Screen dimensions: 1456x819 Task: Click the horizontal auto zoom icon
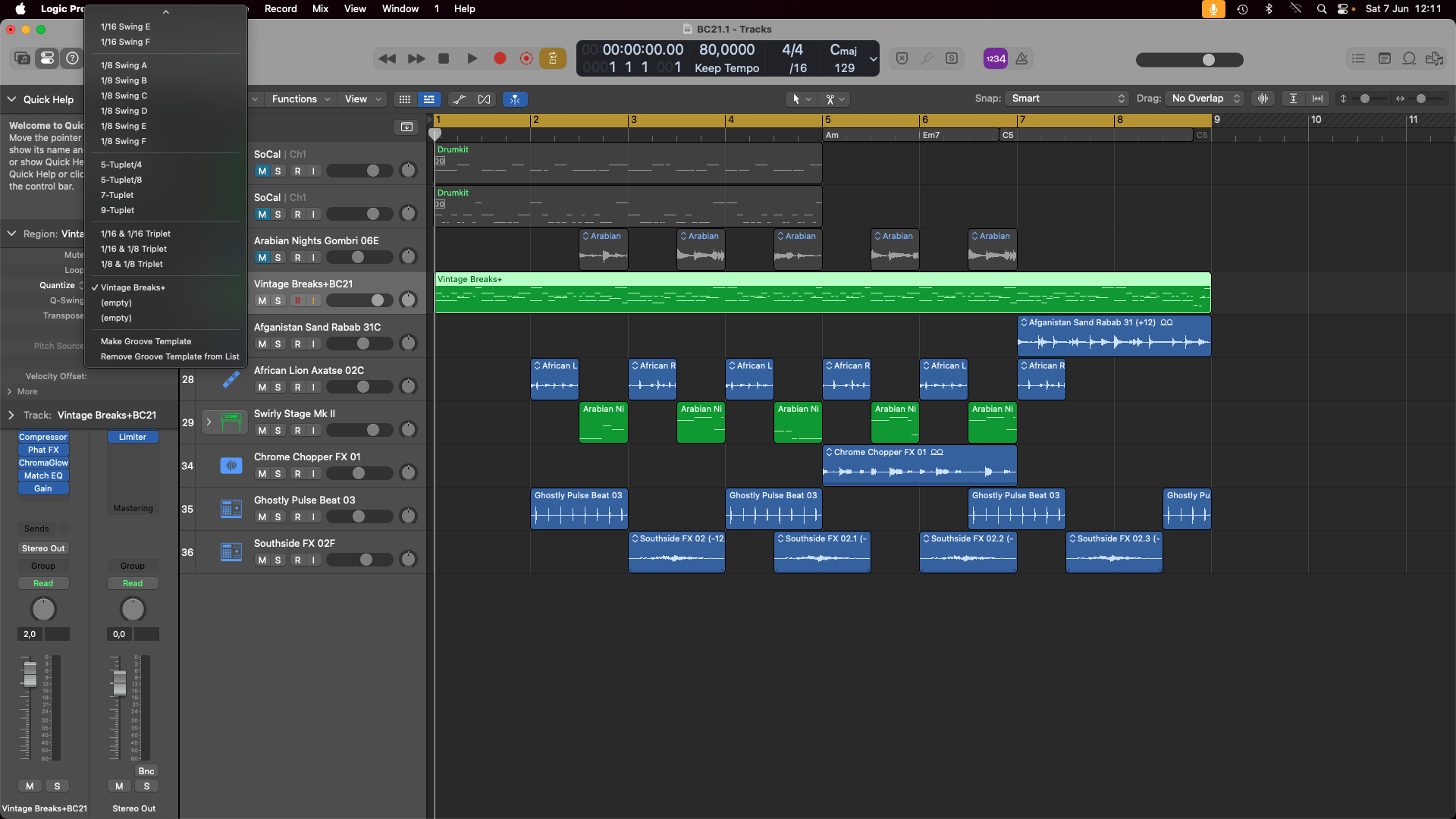pyautogui.click(x=1318, y=99)
